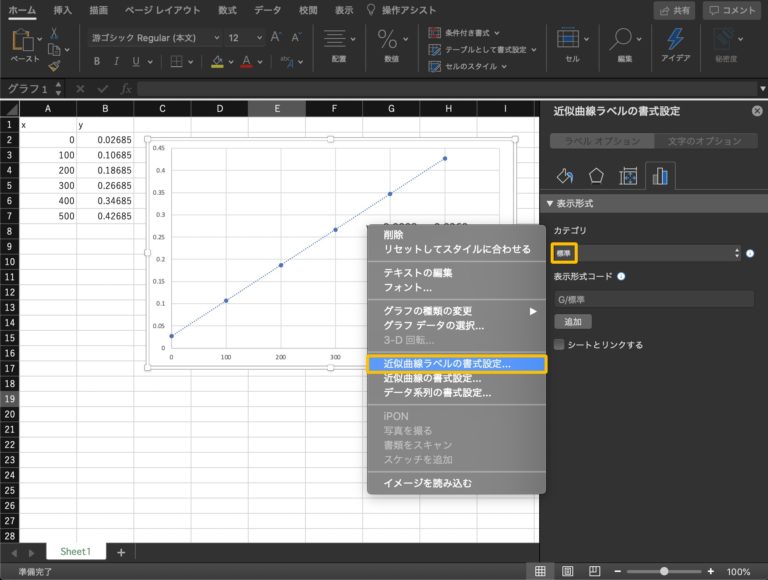Image resolution: width=768 pixels, height=580 pixels.
Task: Click the Tell Me (操作アシスト) lightbulb
Action: point(371,10)
